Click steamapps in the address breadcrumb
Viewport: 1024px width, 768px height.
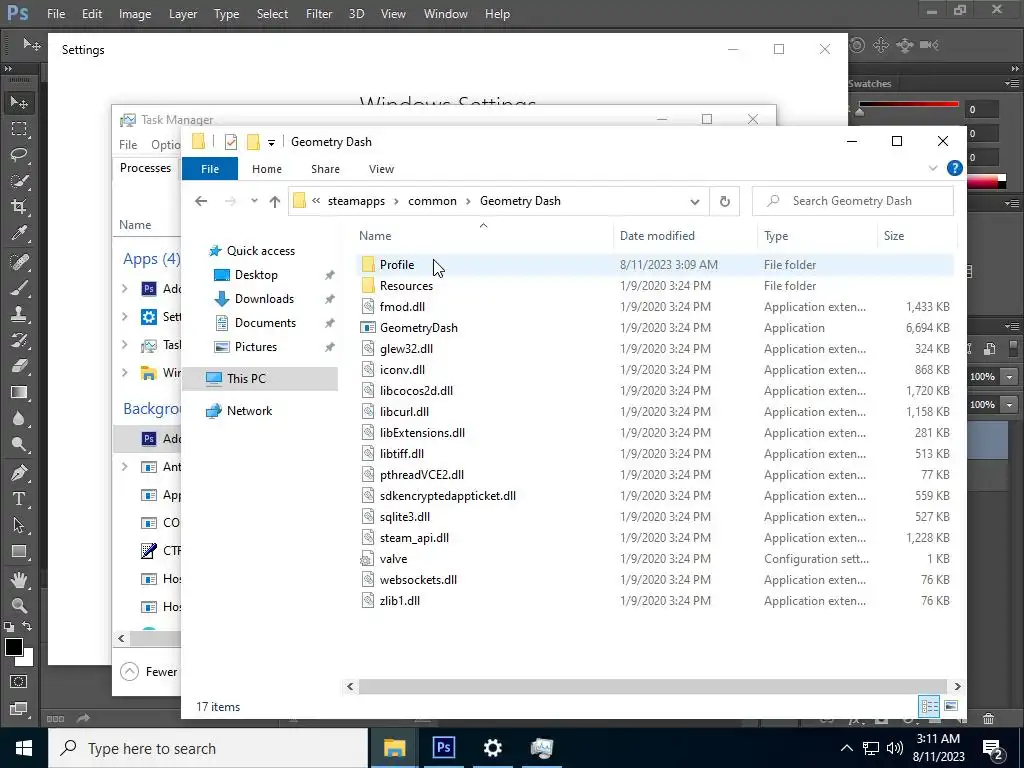click(x=357, y=201)
